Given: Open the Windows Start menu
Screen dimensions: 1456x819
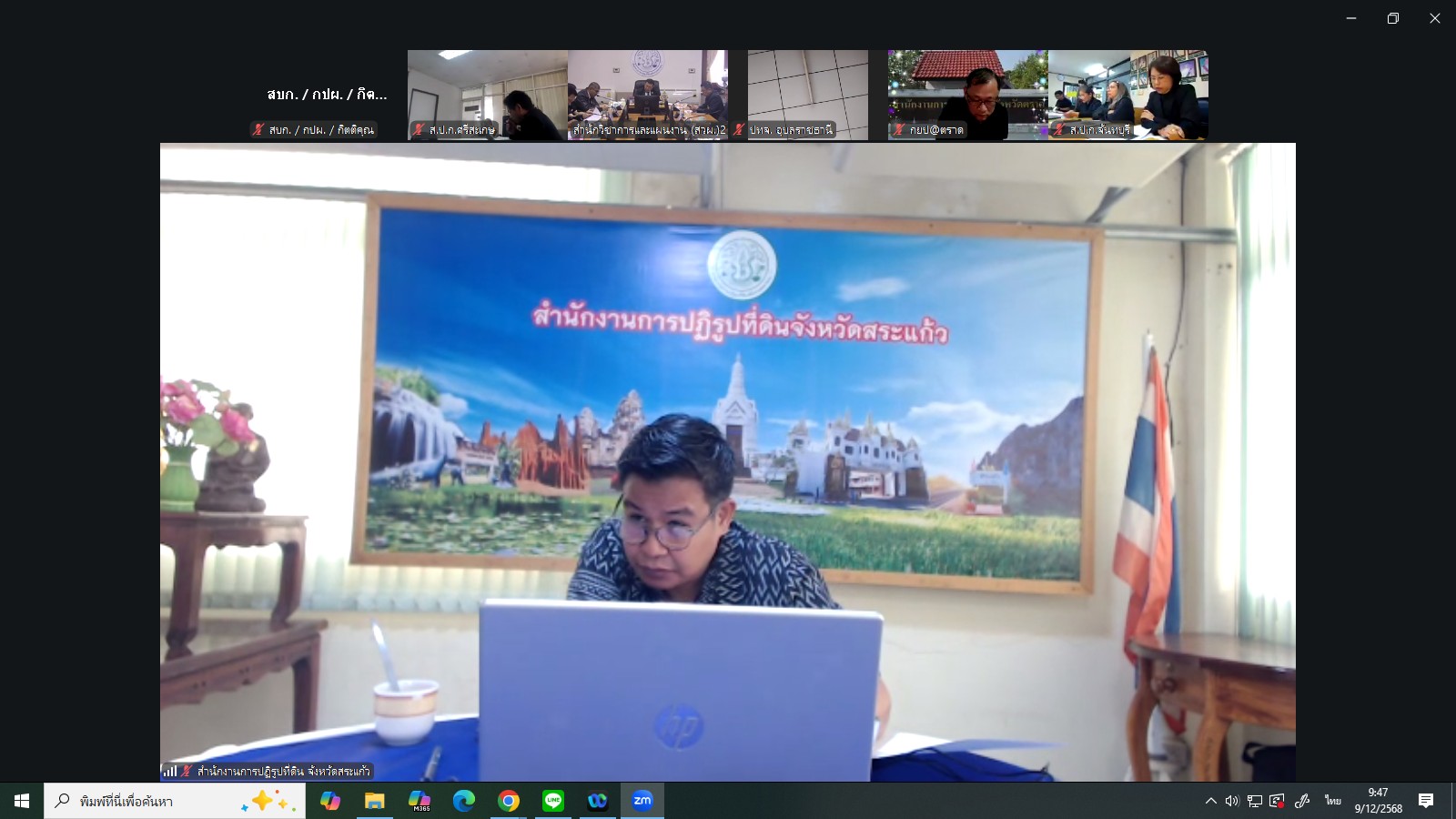Looking at the screenshot, I should (22, 801).
